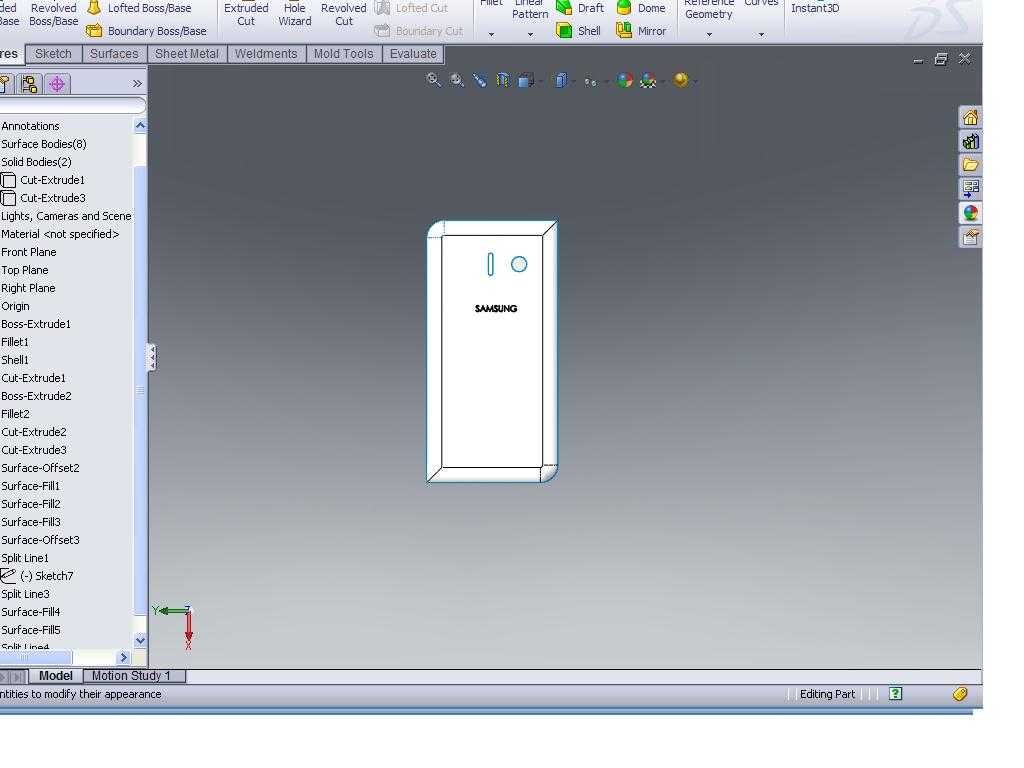
Task: Select Surface Bodies(8) in the tree
Action: pyautogui.click(x=44, y=144)
